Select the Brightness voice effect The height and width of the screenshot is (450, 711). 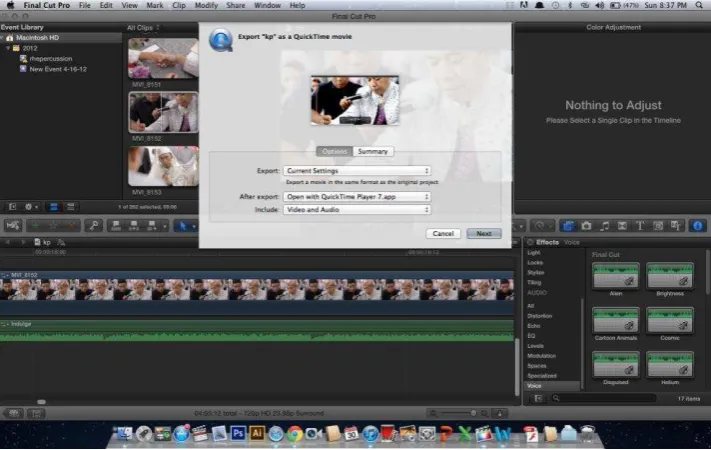[670, 275]
